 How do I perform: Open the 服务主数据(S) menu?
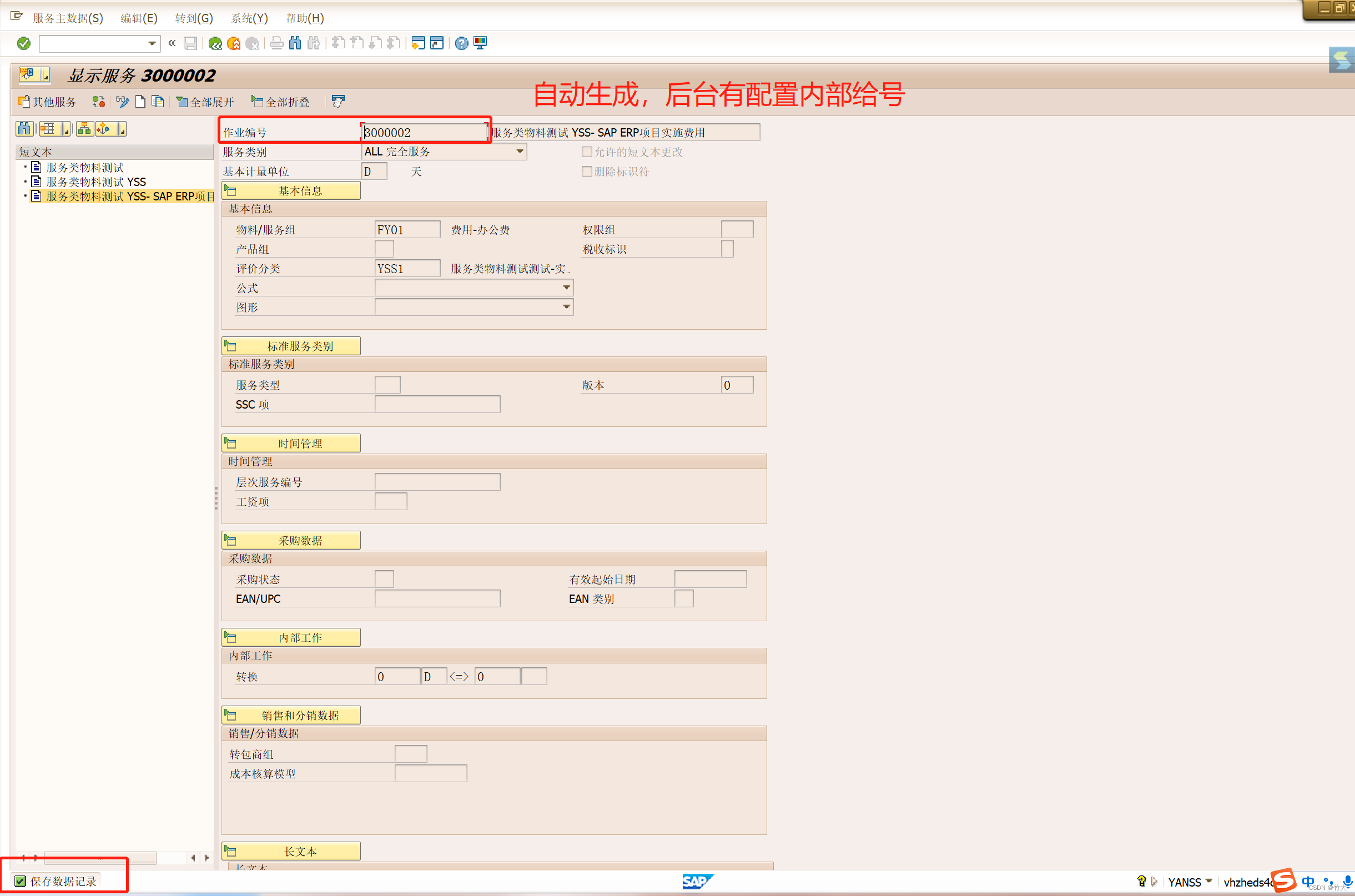point(68,18)
